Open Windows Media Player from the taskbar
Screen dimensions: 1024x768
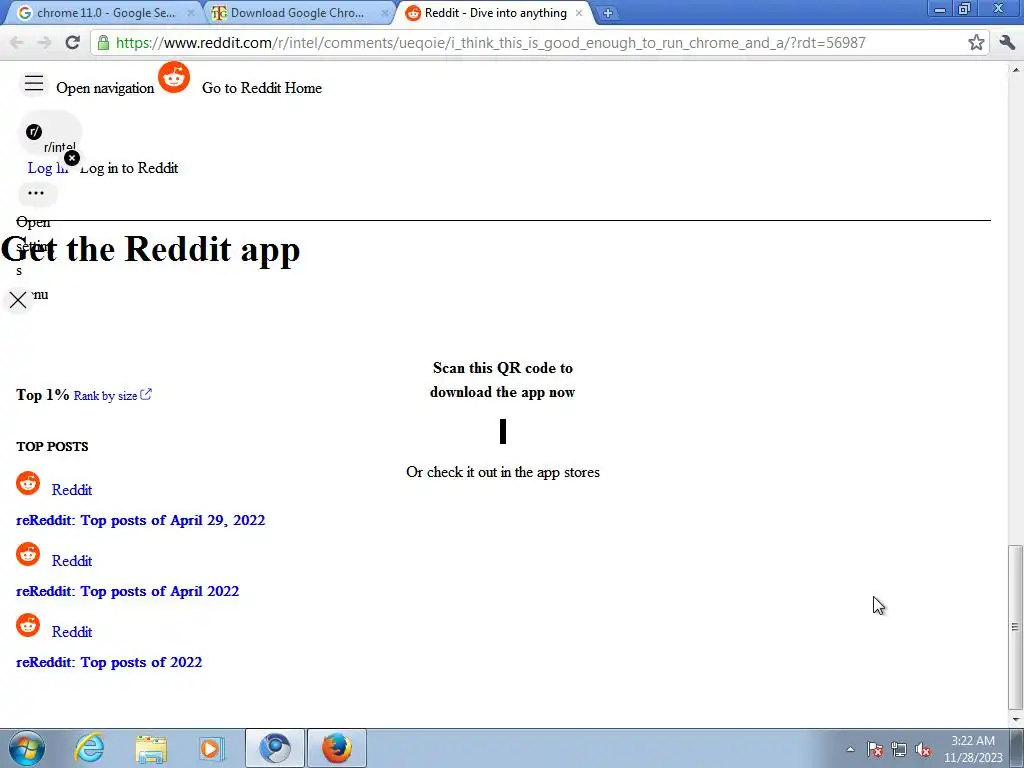pyautogui.click(x=211, y=749)
